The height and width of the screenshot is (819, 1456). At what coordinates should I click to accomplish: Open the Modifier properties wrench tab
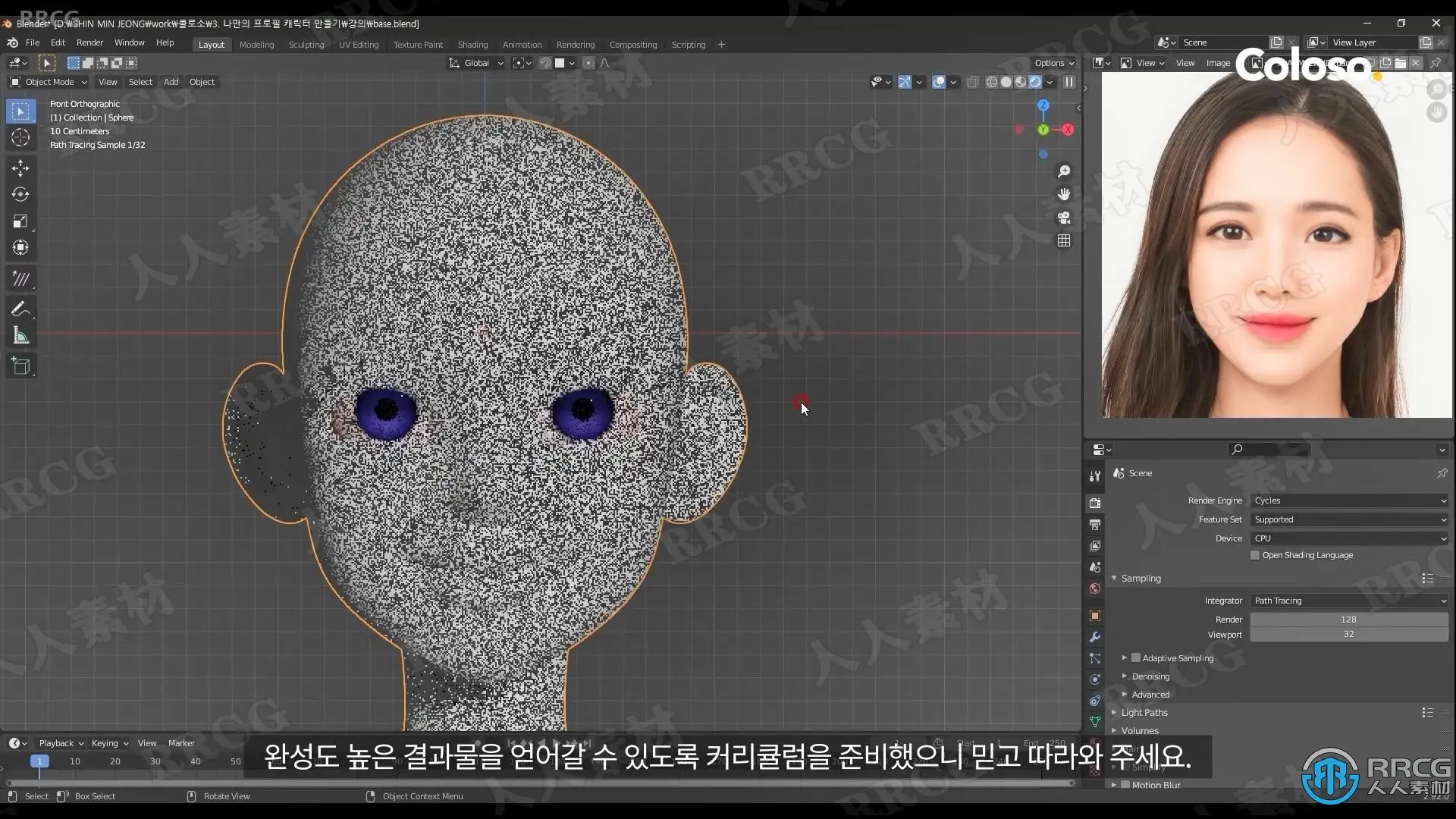[x=1095, y=637]
